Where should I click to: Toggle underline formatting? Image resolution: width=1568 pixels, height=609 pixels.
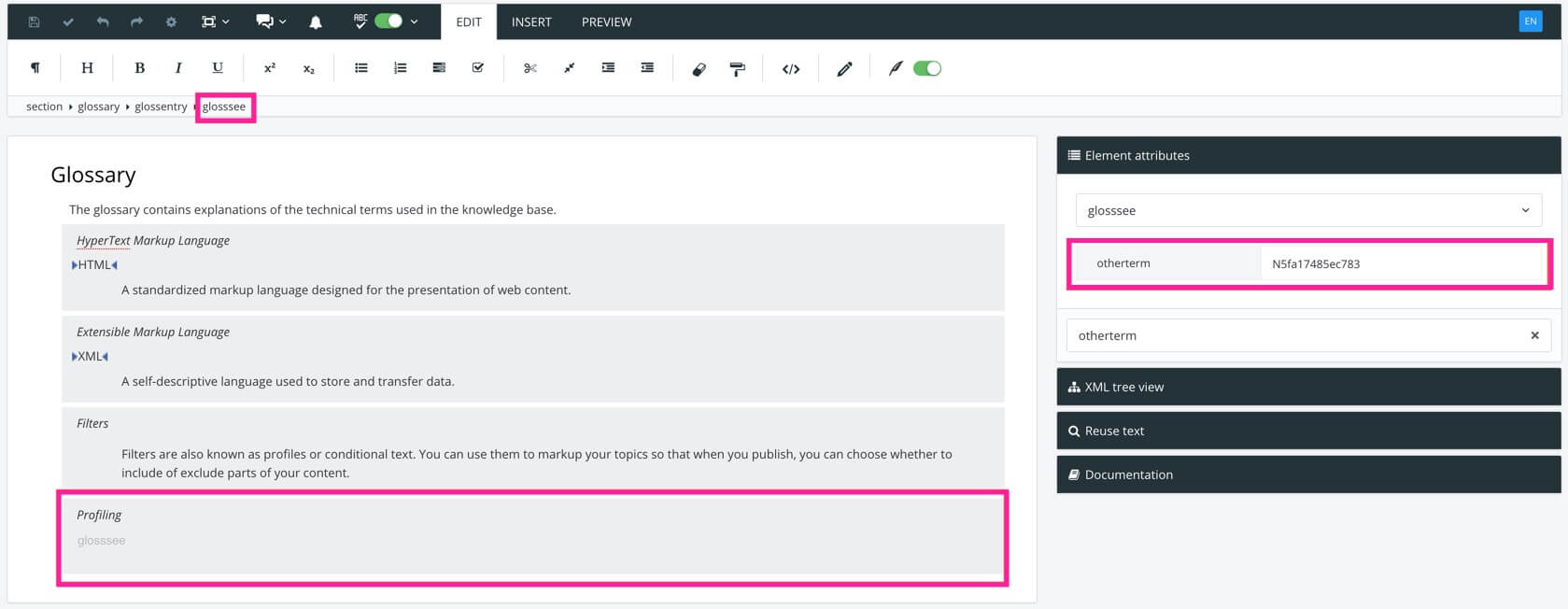coord(218,67)
